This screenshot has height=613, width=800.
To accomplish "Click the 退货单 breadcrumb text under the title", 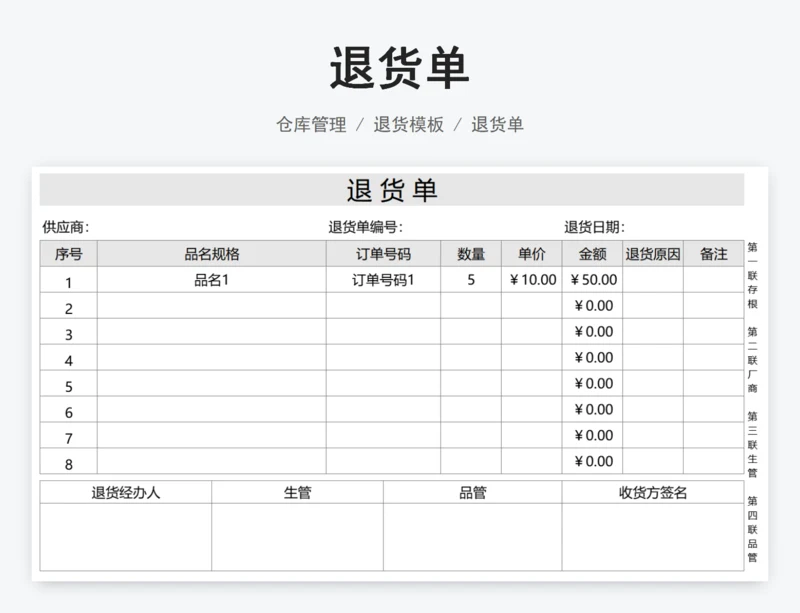I will (497, 125).
